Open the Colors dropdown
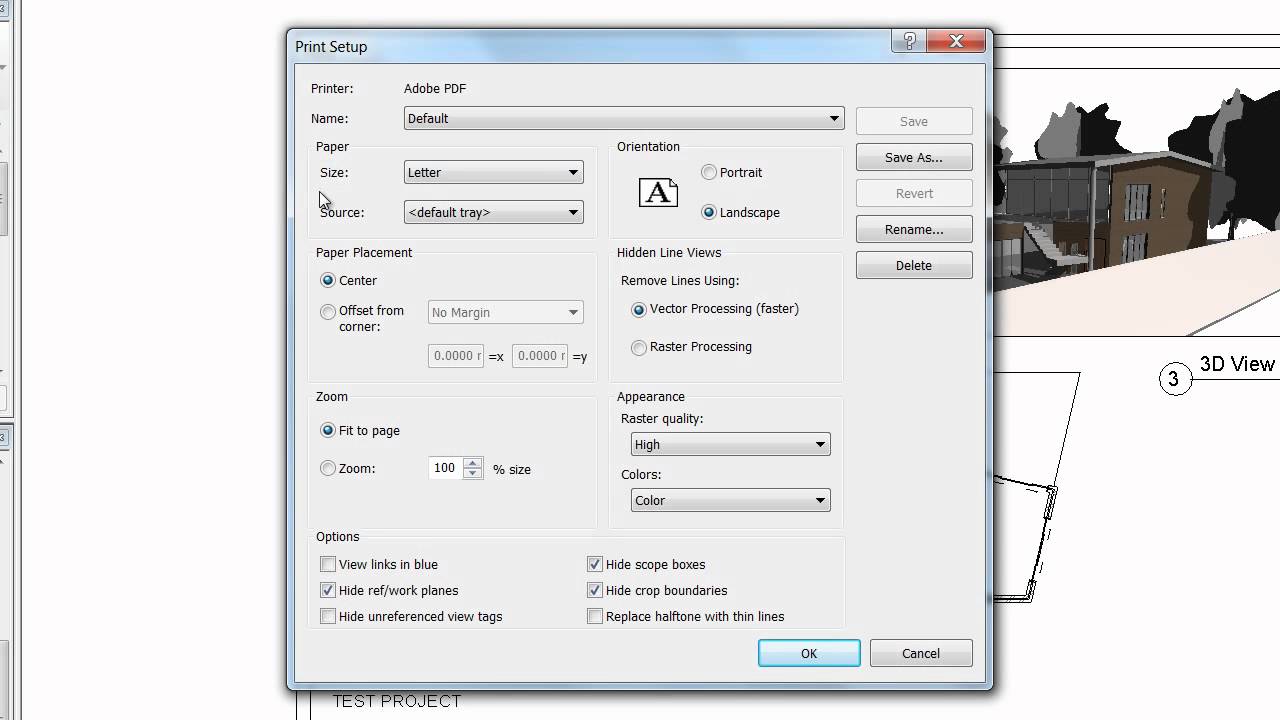Image resolution: width=1280 pixels, height=720 pixels. pyautogui.click(x=731, y=500)
